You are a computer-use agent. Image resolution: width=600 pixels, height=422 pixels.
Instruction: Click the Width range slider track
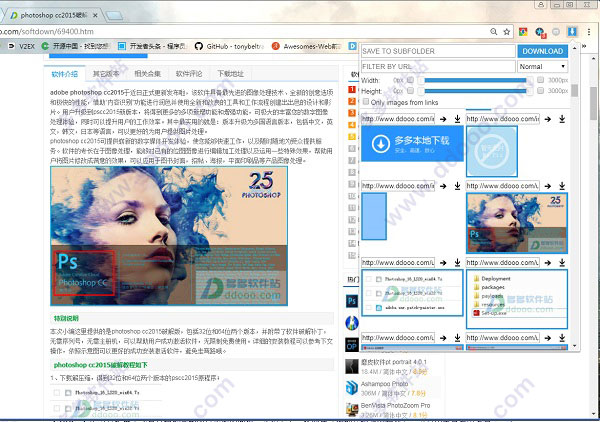click(474, 80)
